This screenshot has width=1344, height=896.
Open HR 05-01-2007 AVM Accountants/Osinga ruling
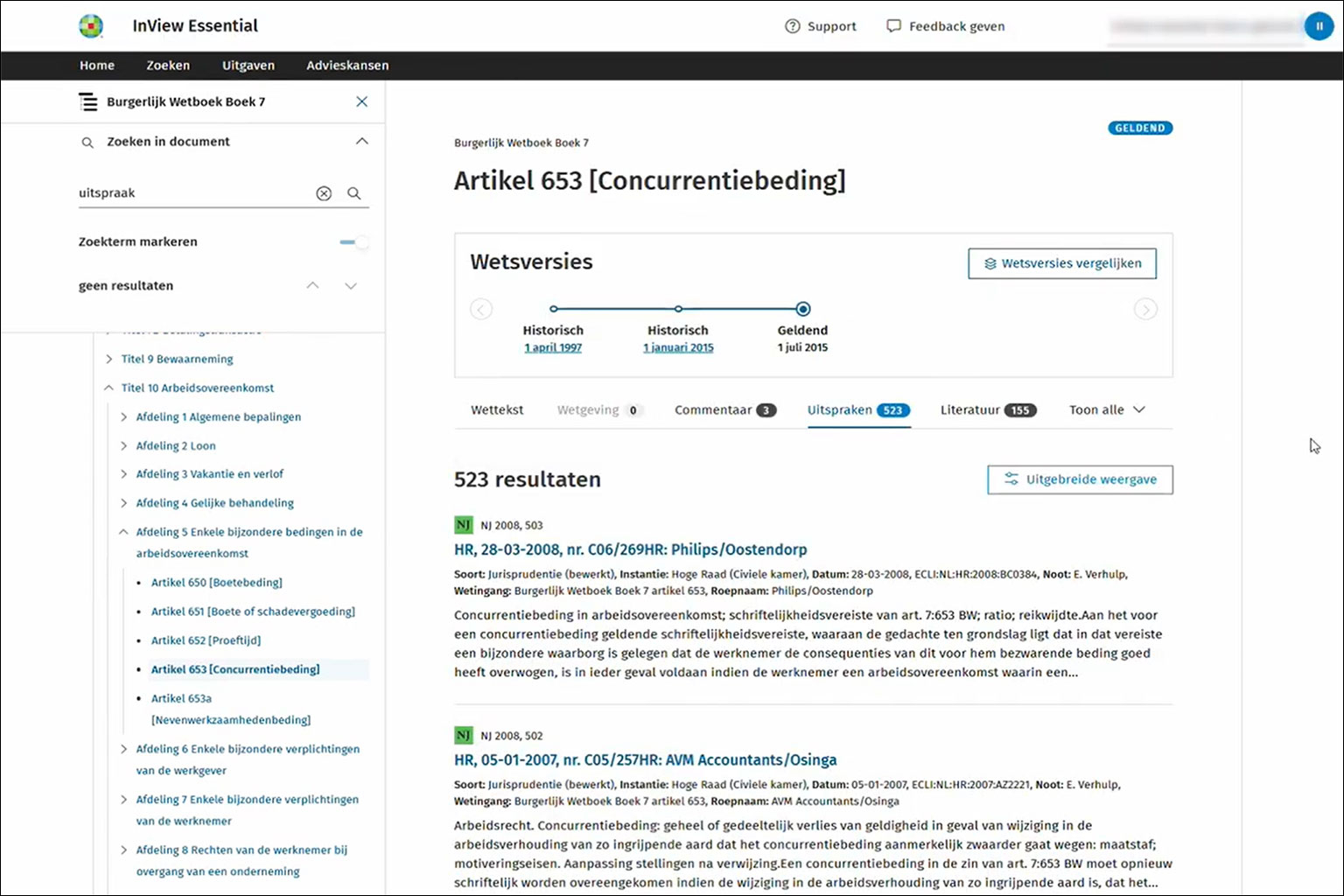coord(645,759)
